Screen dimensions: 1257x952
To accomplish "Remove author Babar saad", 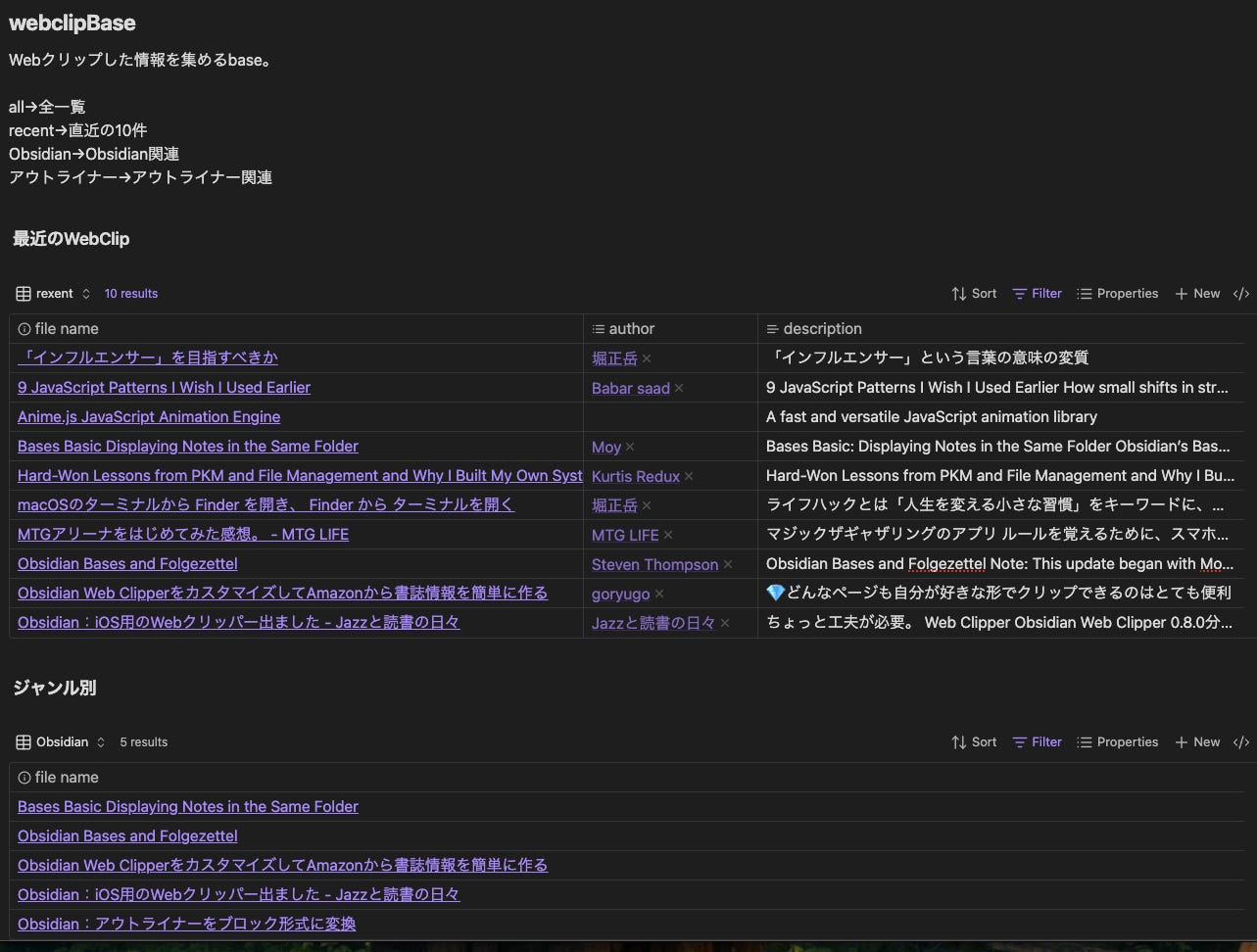I will point(679,388).
